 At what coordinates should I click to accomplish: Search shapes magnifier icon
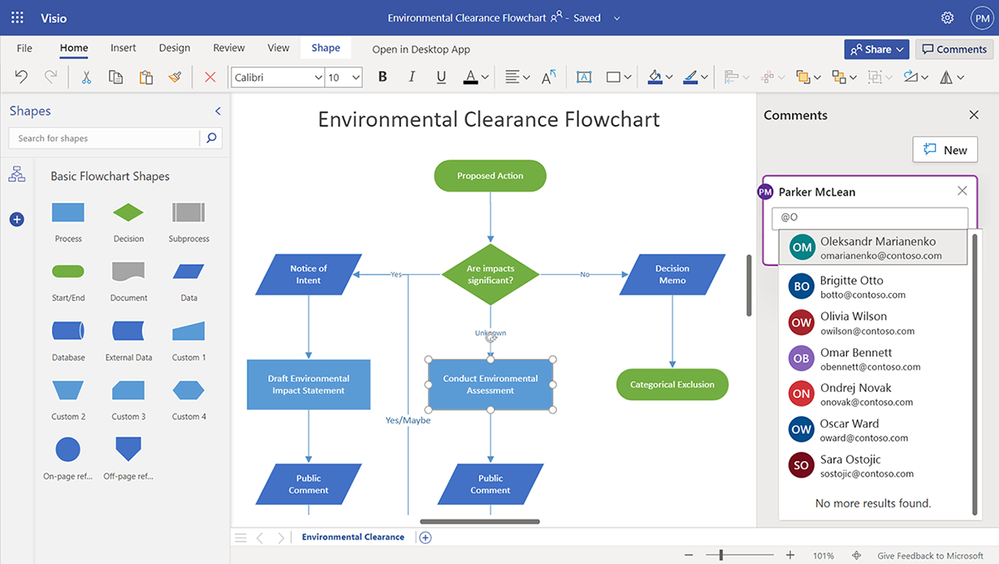pos(212,138)
